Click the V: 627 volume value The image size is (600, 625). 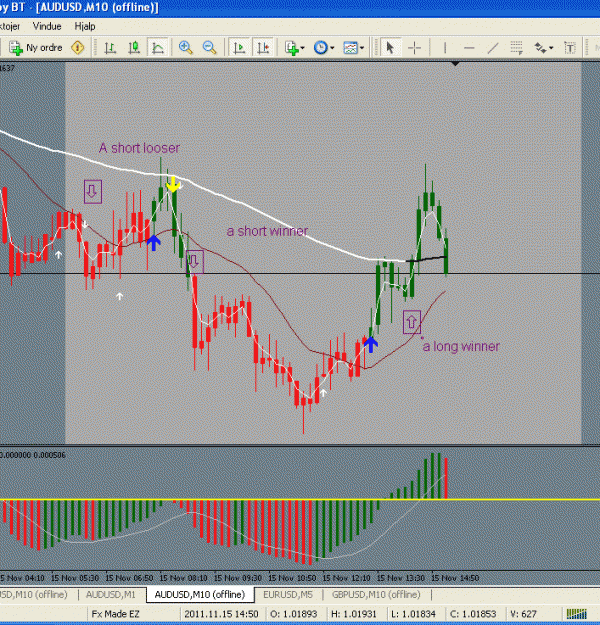[x=523, y=614]
